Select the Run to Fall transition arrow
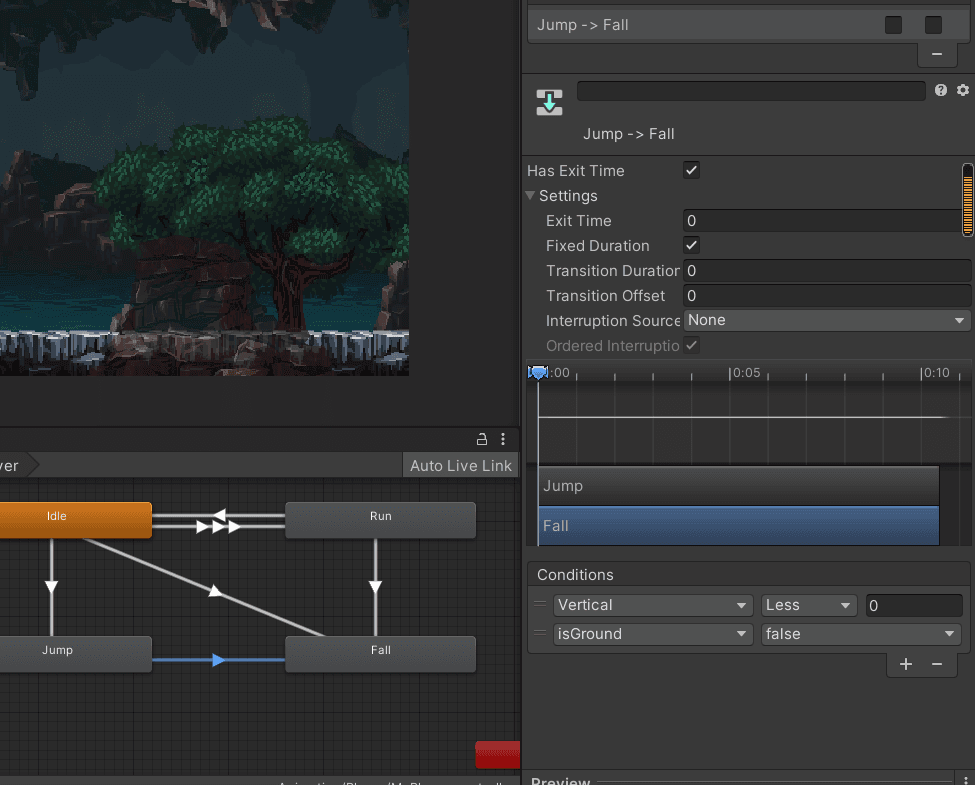This screenshot has height=785, width=975. click(x=375, y=587)
